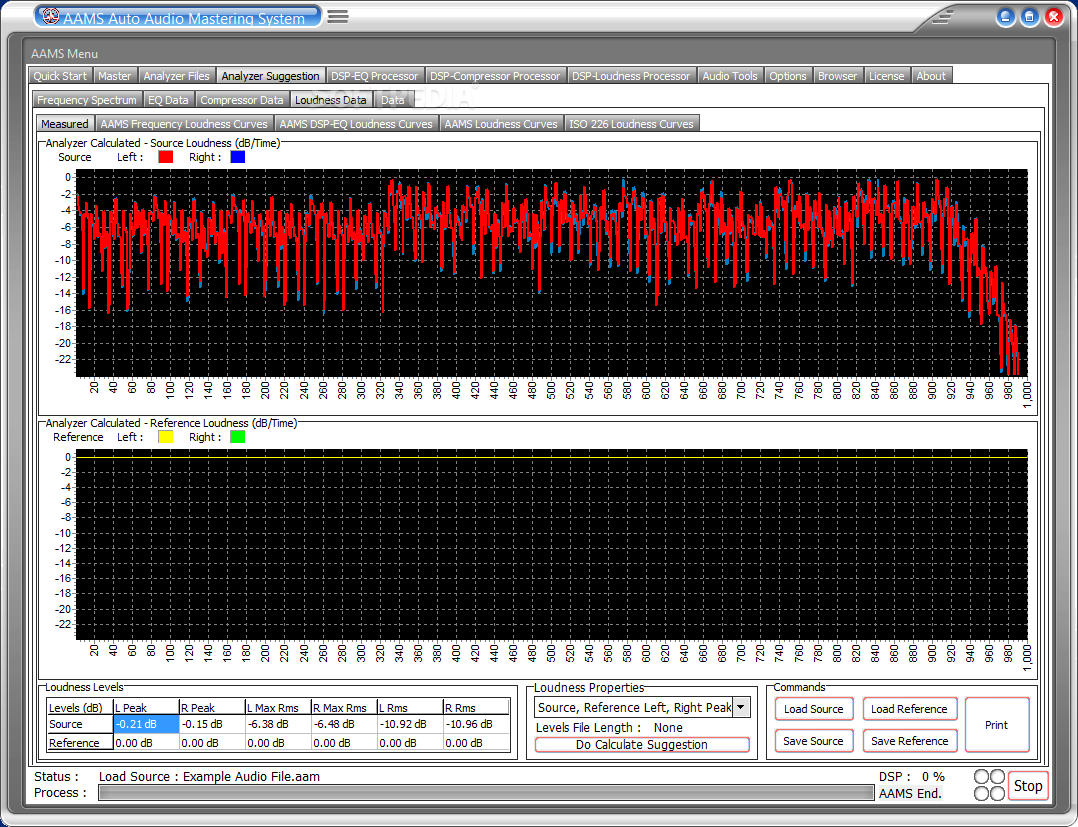Open the Loudness Properties dropdown arrow
1078x827 pixels.
tap(741, 707)
